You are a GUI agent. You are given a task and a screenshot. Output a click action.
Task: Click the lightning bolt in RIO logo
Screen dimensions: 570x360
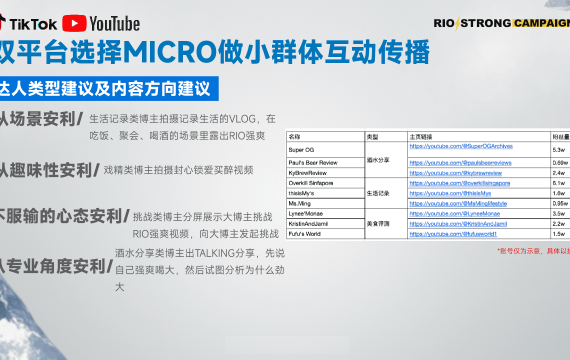pyautogui.click(x=457, y=23)
